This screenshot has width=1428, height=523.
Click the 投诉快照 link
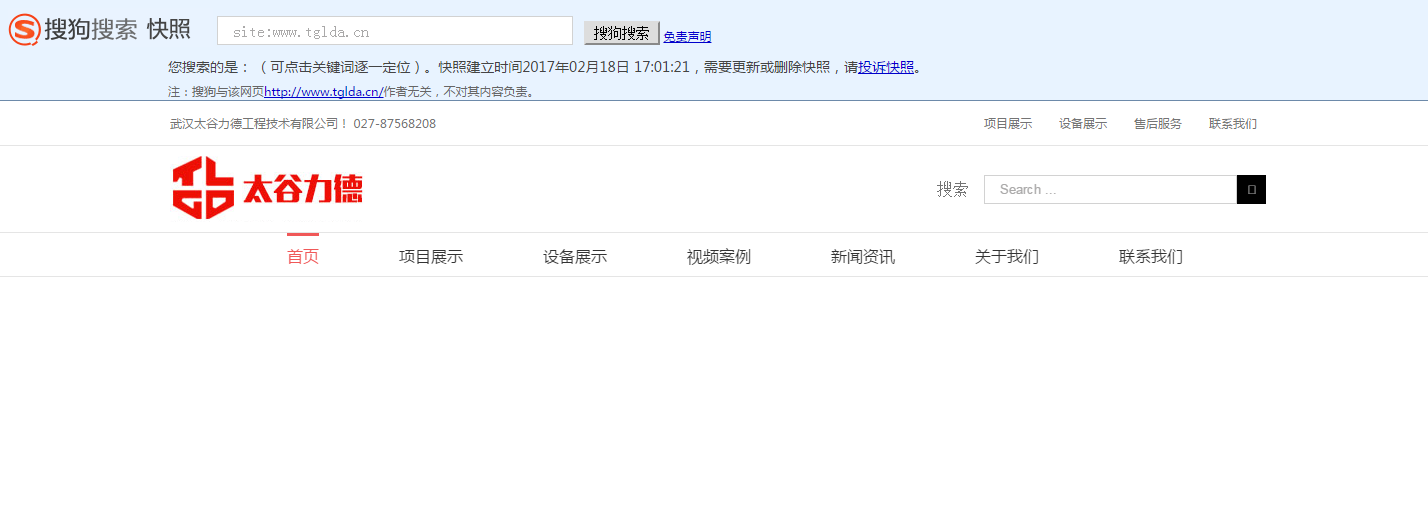pos(885,67)
